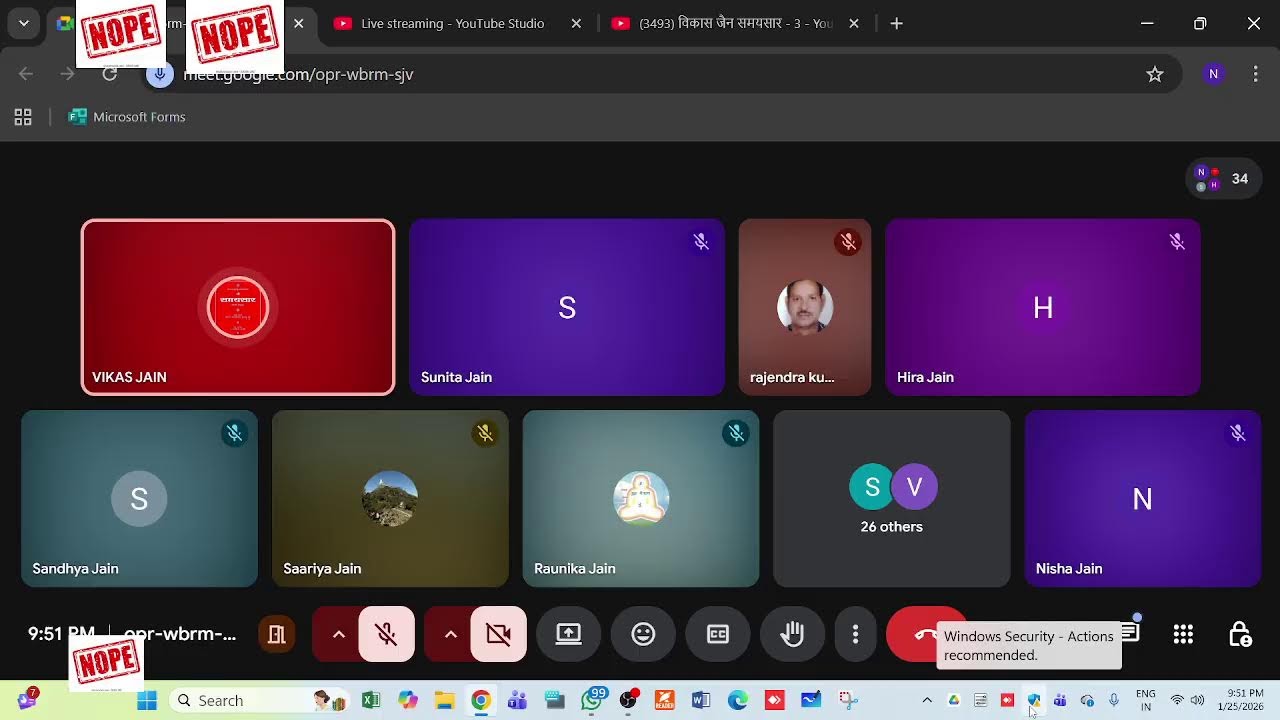This screenshot has width=1280, height=720.
Task: Open the Activities grid icon
Action: (x=1183, y=634)
